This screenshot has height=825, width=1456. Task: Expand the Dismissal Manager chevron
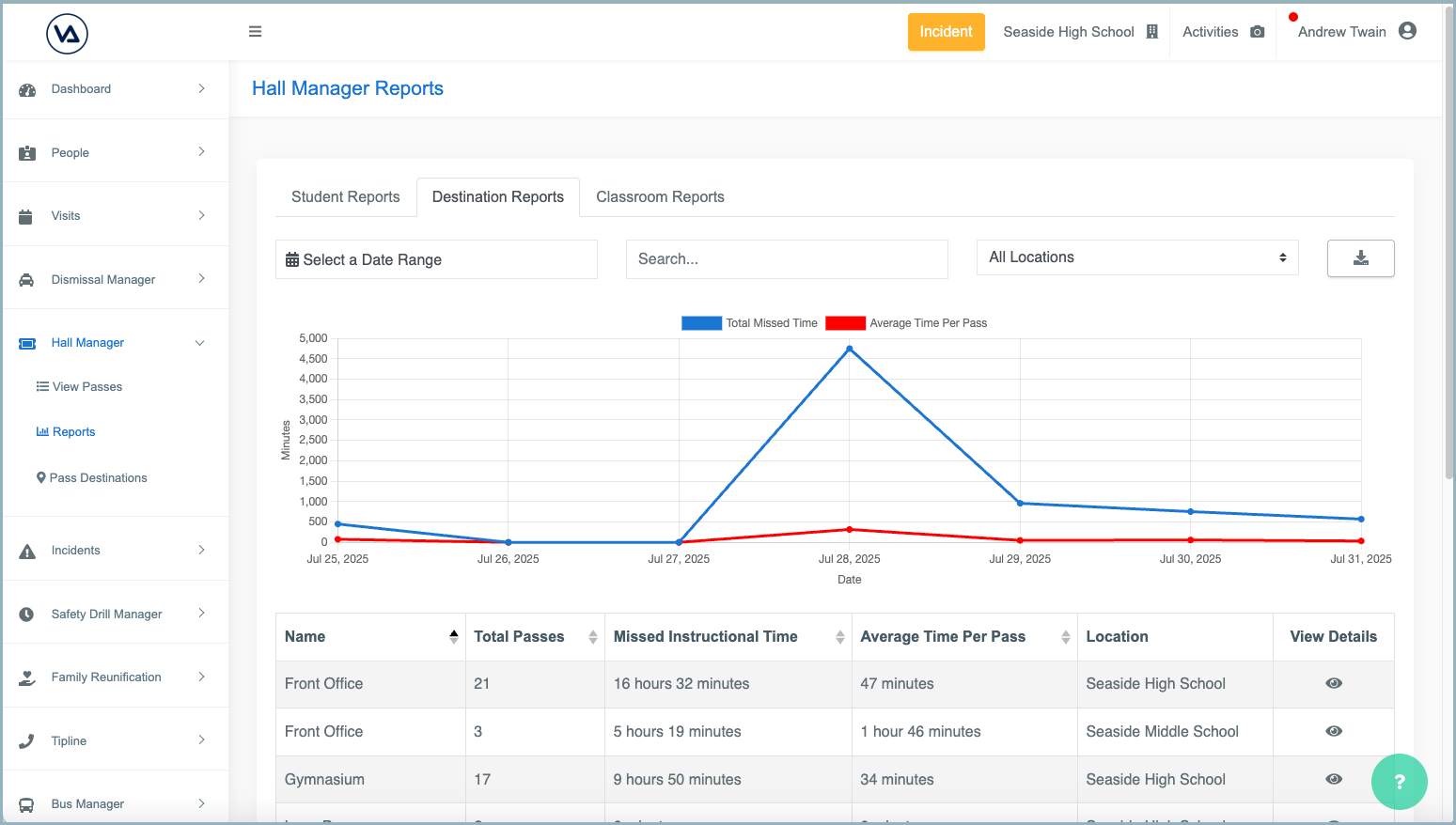pos(201,278)
